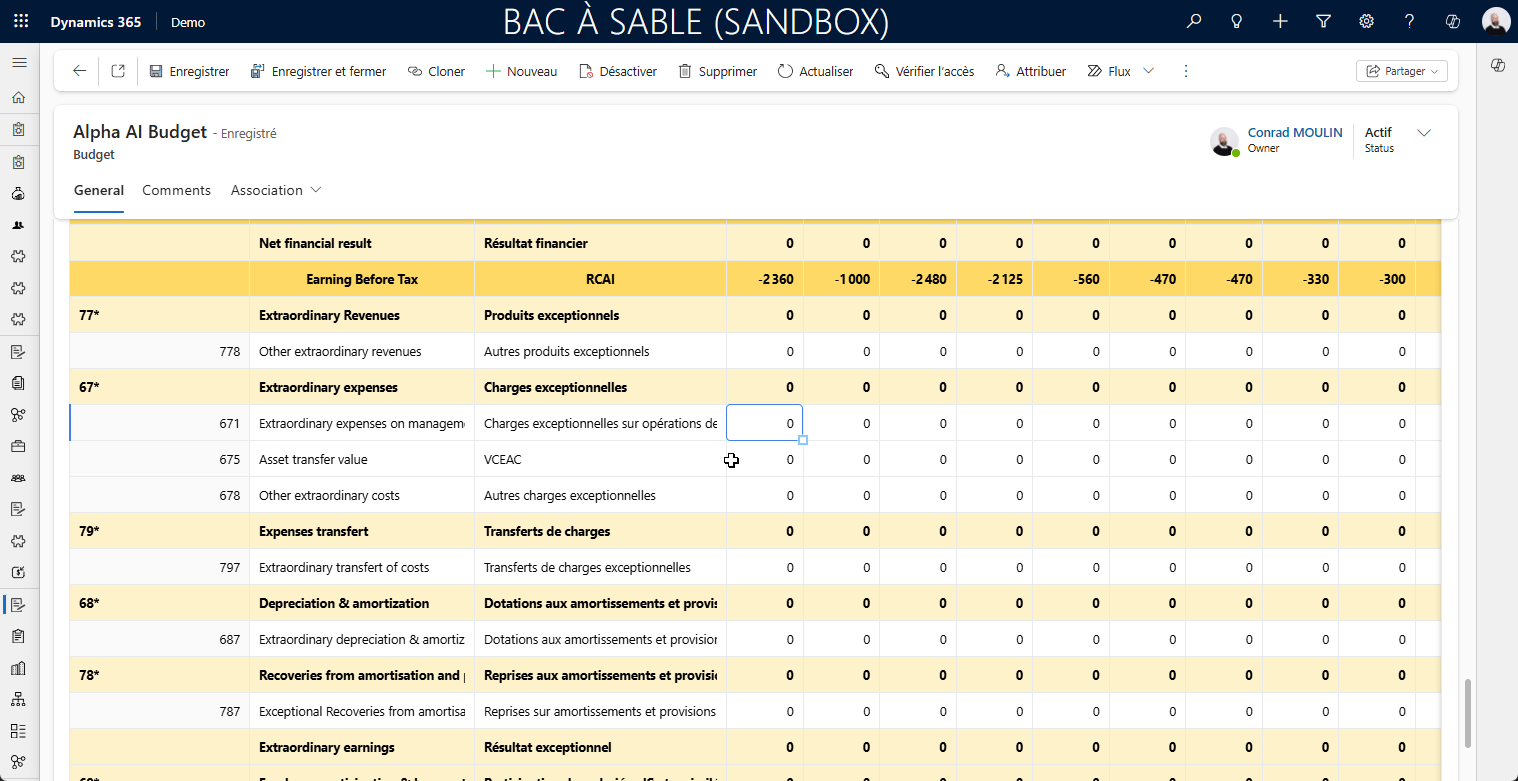Click the 'Produits exceptionnels' cell
Viewport: 1518px width, 781px height.
[x=600, y=316]
